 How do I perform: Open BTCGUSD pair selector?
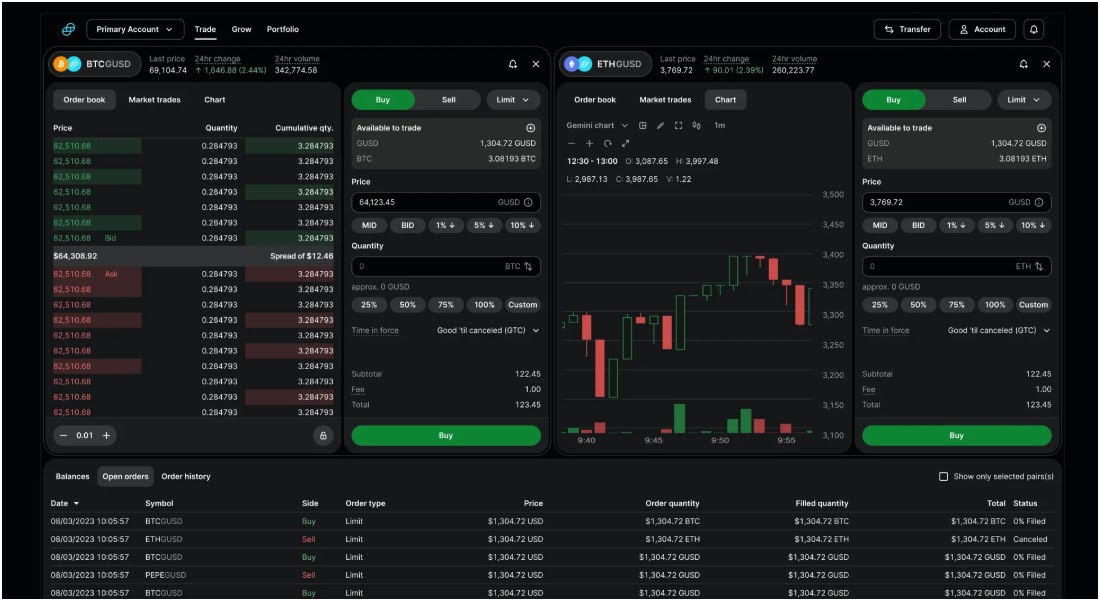coord(95,64)
